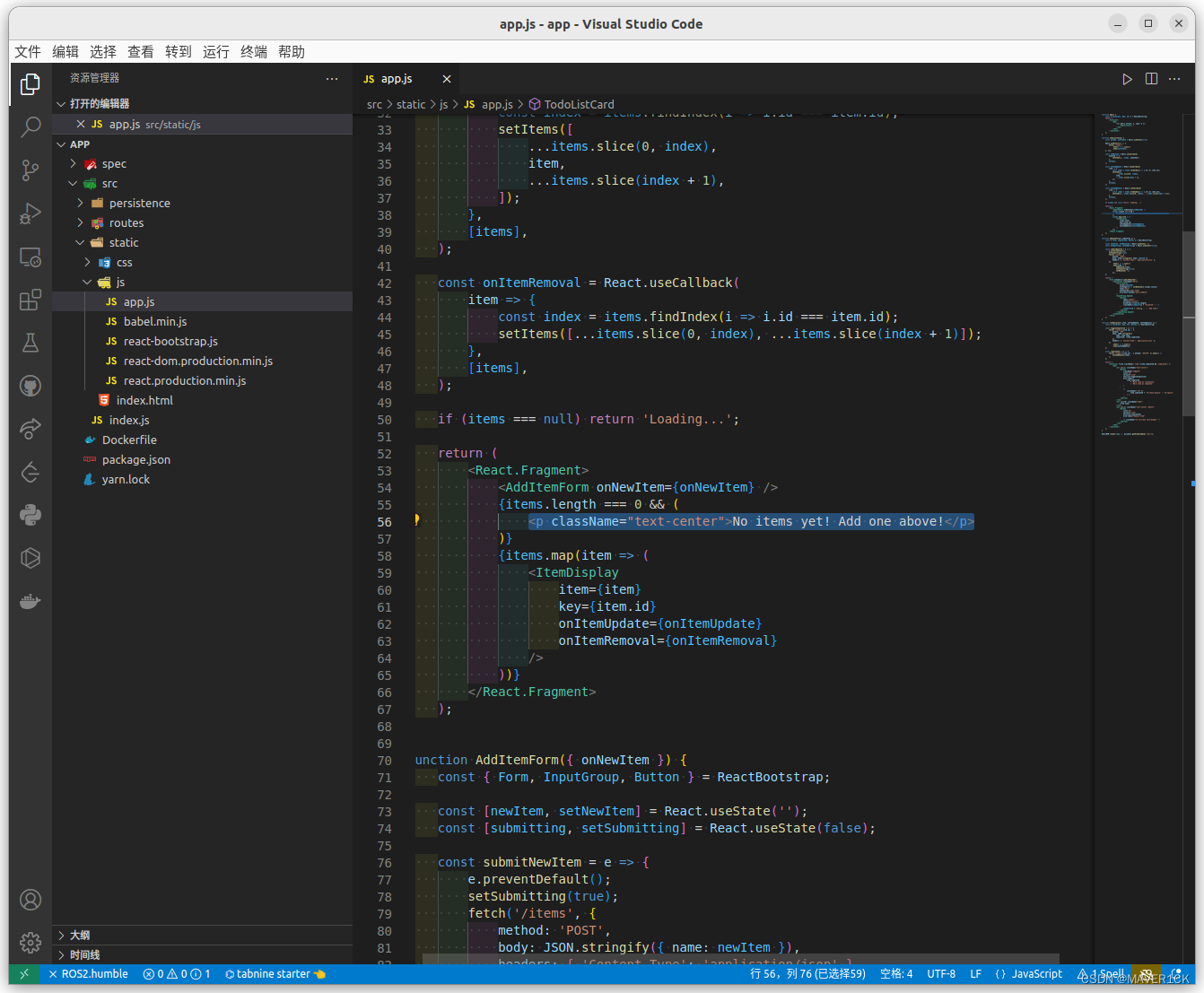Image resolution: width=1204 pixels, height=993 pixels.
Task: Open react.production.min.js file
Action: click(x=202, y=381)
